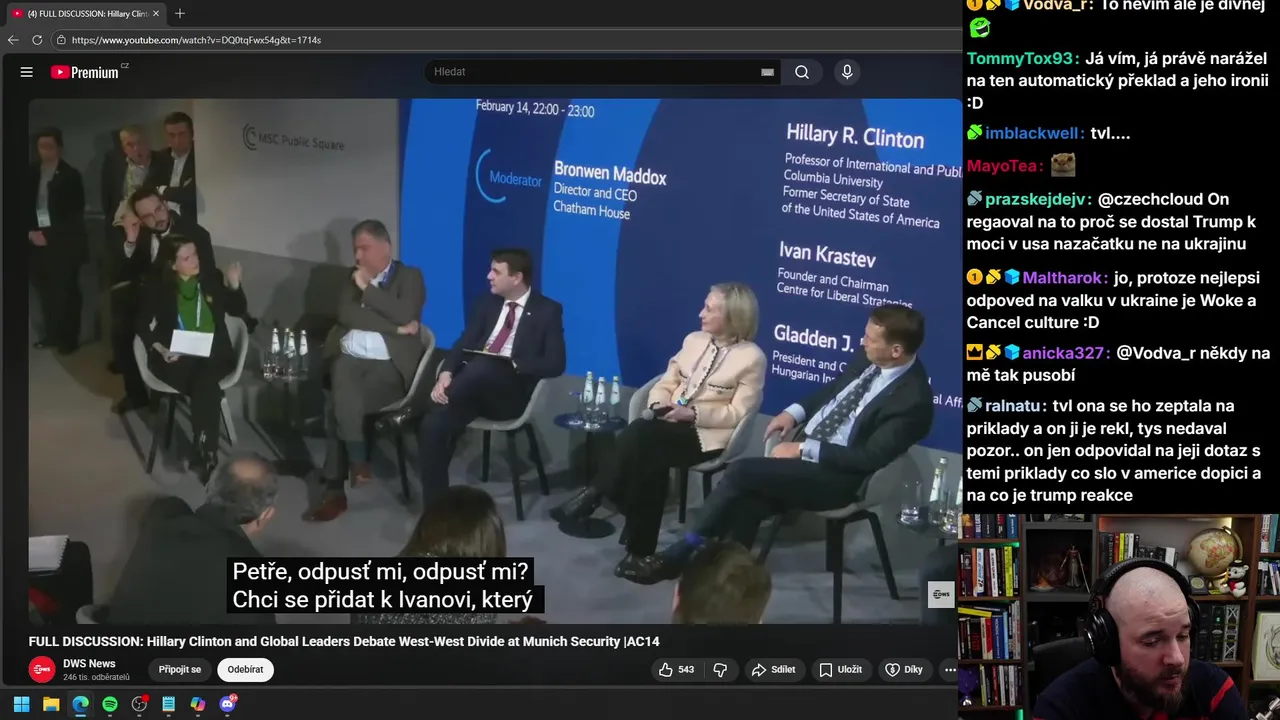This screenshot has width=1280, height=720.
Task: Open Spotify from taskbar
Action: (x=110, y=704)
